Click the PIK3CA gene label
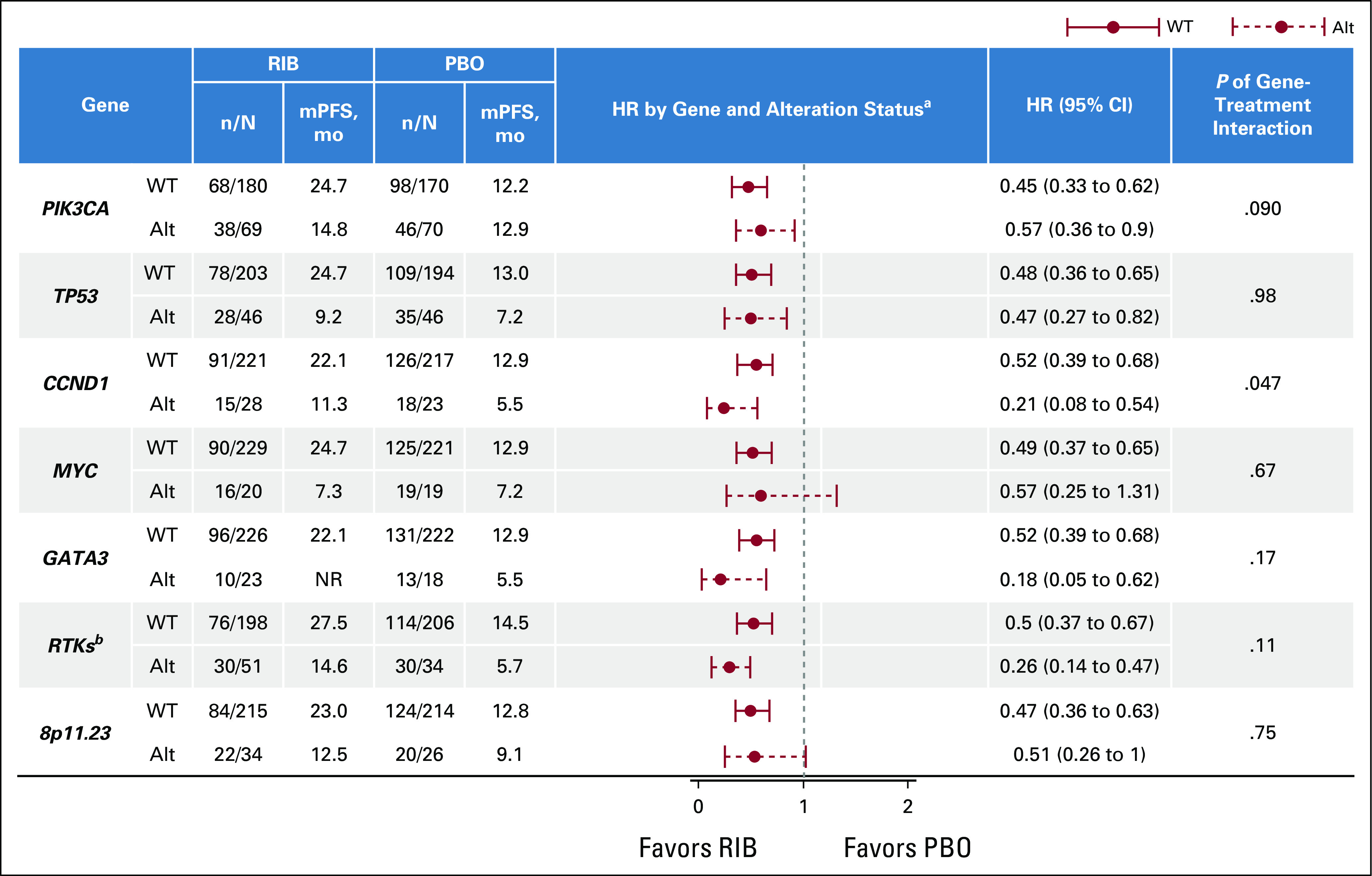The image size is (1372, 876). 76,209
